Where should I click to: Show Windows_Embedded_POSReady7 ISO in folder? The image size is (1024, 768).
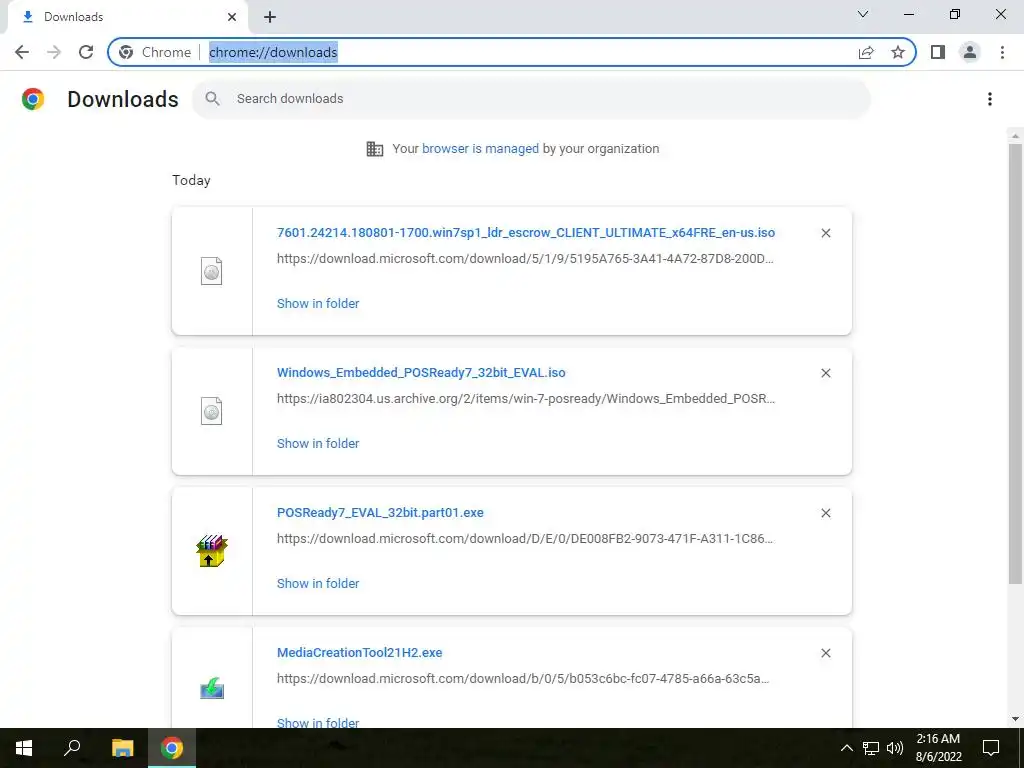318,443
